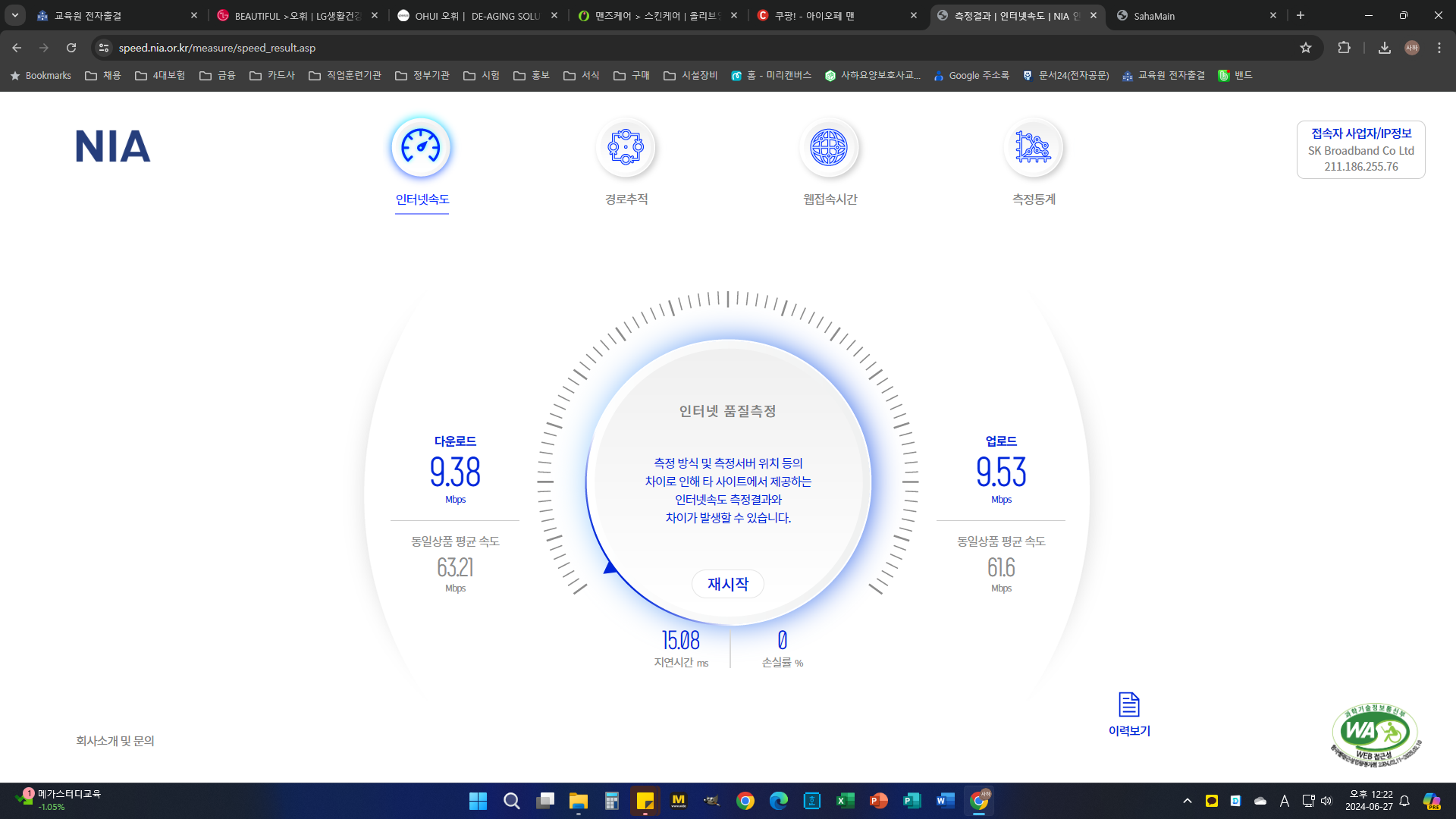Click the 접속자 사업자/IP정보 box
This screenshot has width=1456, height=819.
click(x=1361, y=150)
